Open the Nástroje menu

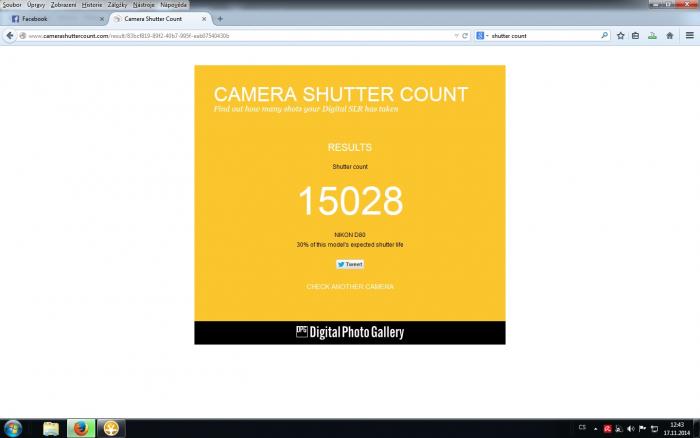point(143,5)
